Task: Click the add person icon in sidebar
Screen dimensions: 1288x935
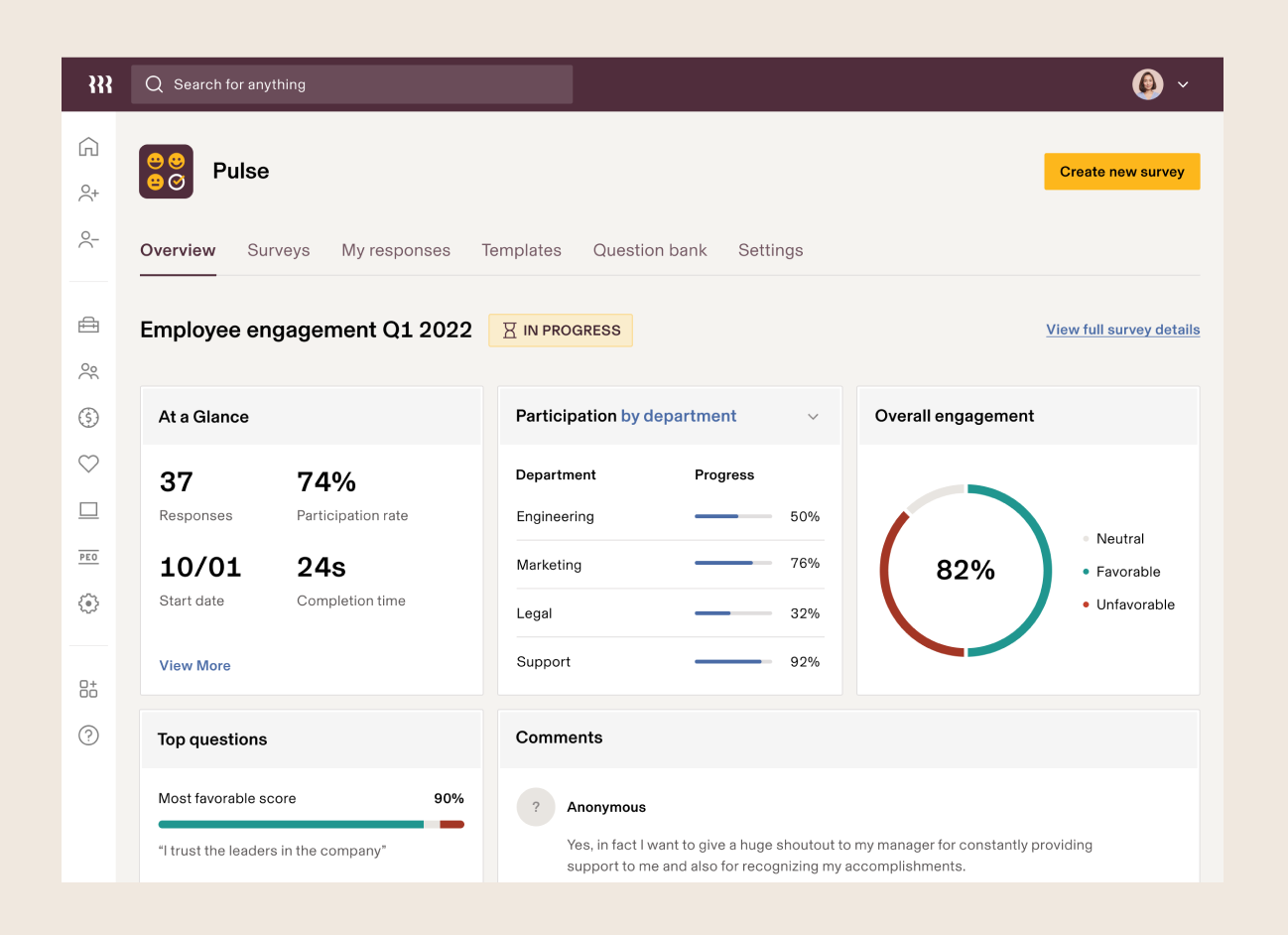Action: click(x=88, y=193)
